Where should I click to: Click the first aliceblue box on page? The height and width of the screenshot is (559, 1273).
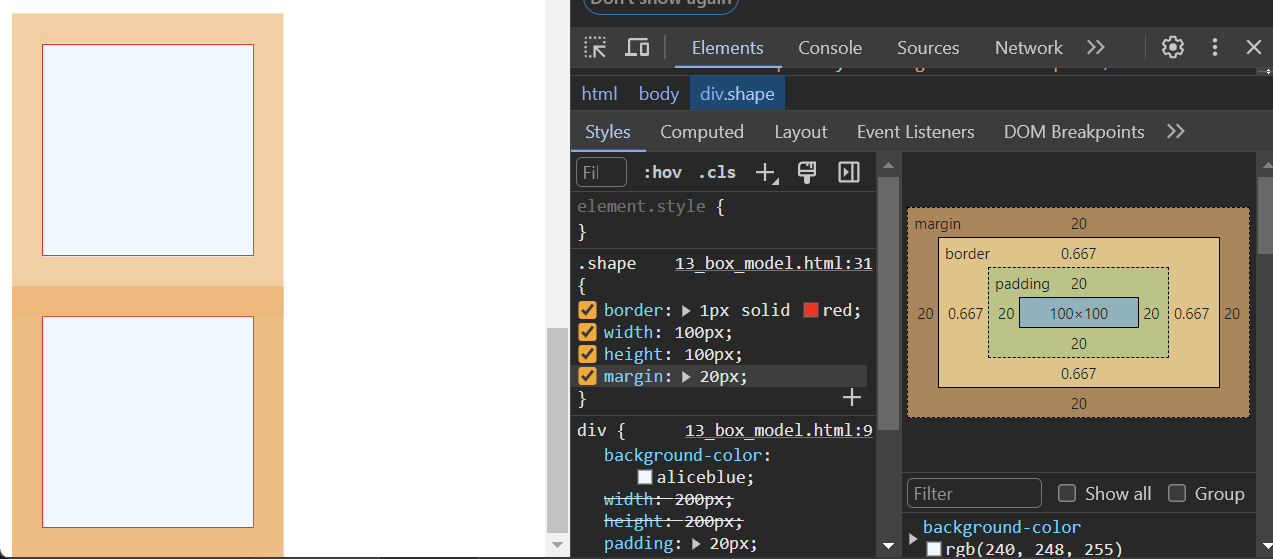[148, 150]
